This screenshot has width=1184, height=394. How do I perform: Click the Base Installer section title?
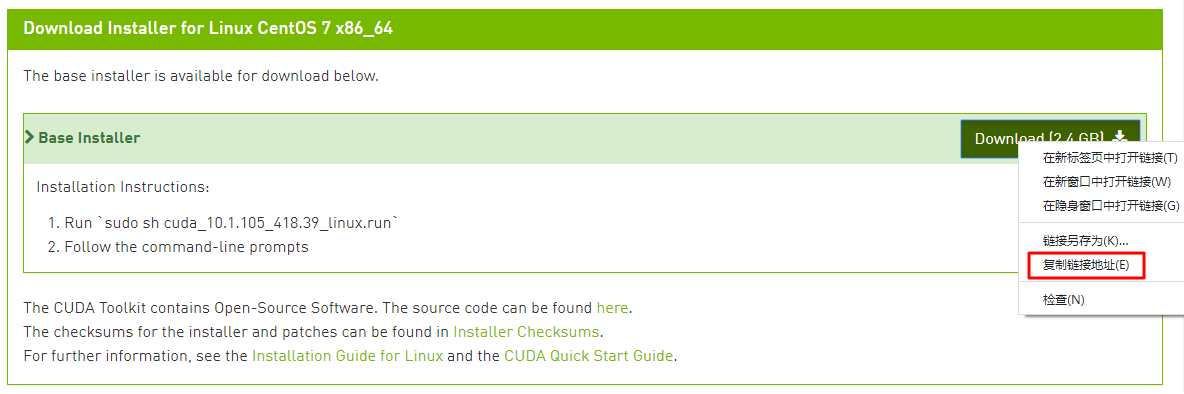coord(89,138)
